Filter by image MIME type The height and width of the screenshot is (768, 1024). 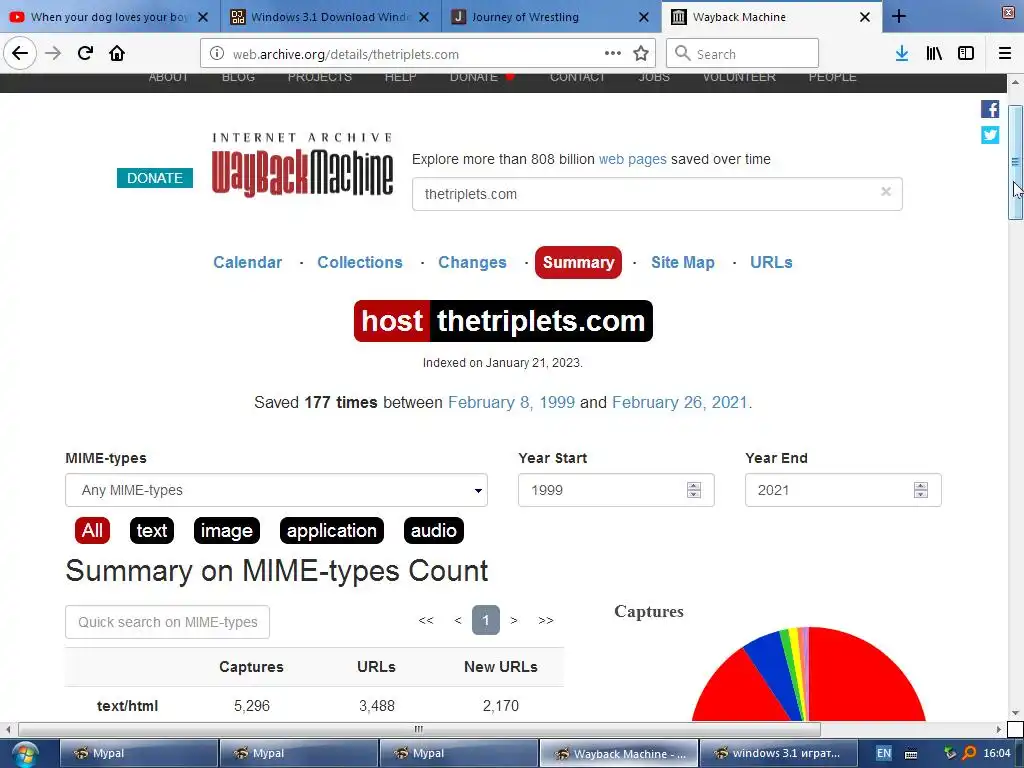227,530
